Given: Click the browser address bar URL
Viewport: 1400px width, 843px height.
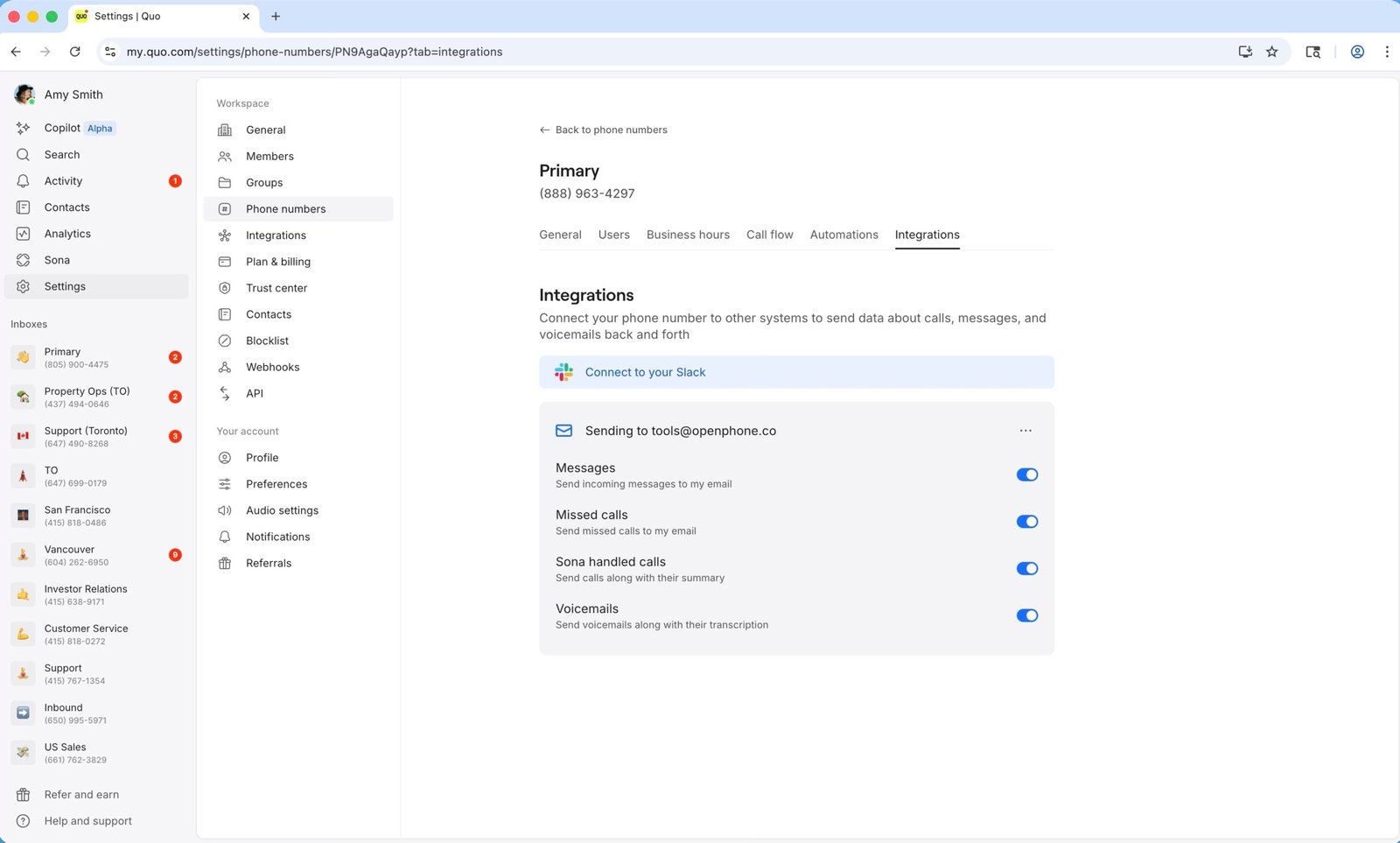Looking at the screenshot, I should pos(315,52).
